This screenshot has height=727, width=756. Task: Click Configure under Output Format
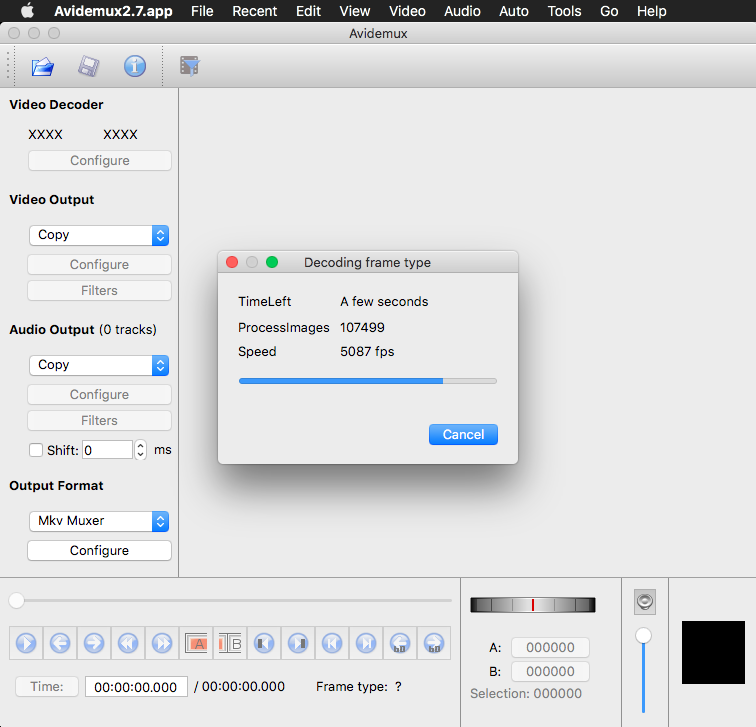(x=99, y=551)
